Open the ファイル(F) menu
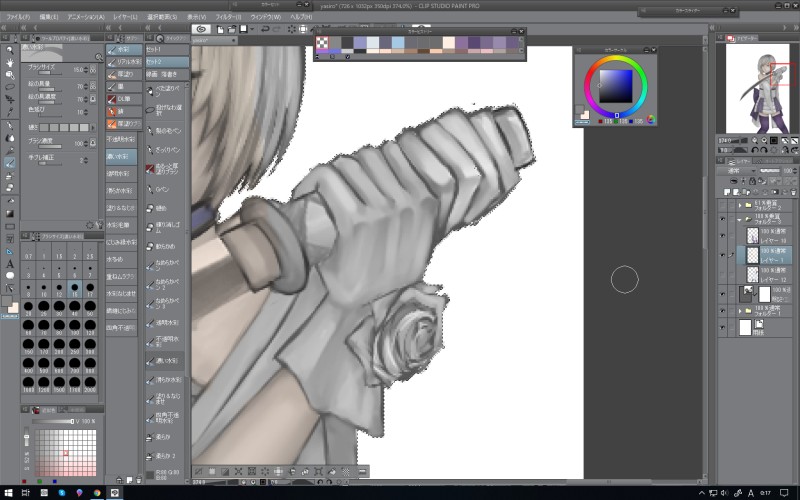The image size is (800, 500). click(18, 17)
